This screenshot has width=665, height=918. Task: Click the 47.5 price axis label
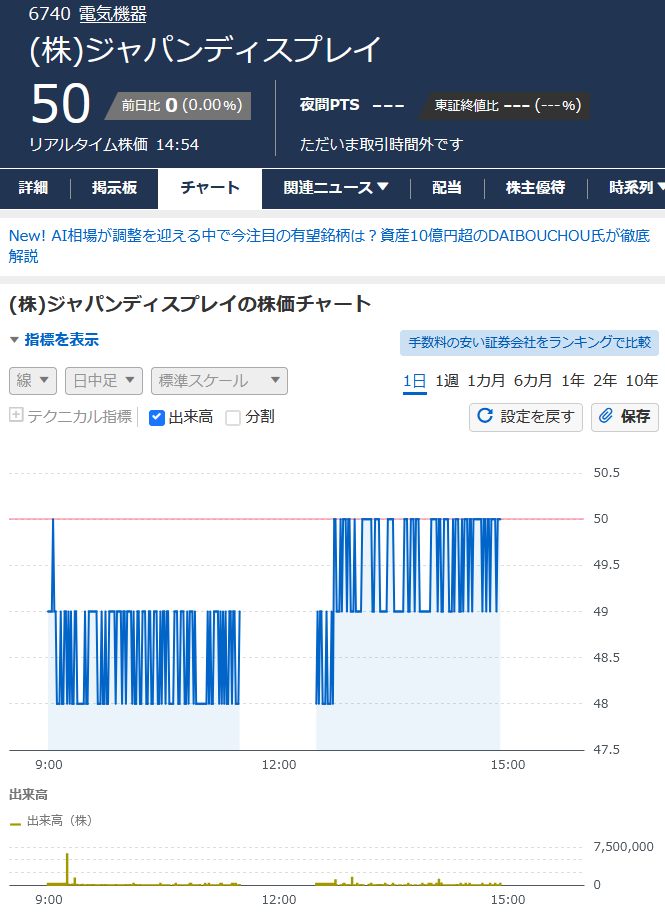tap(606, 750)
